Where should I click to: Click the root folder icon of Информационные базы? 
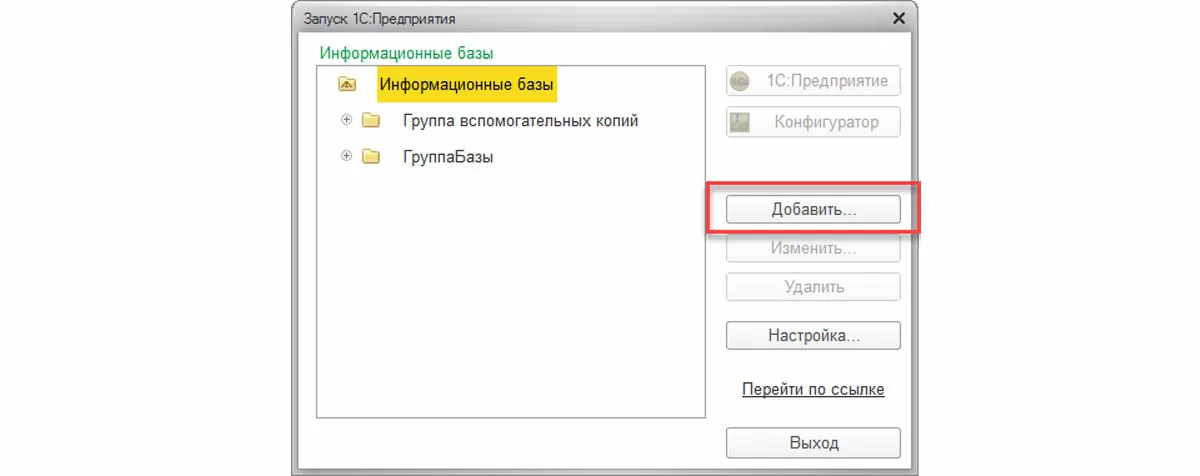[x=347, y=85]
